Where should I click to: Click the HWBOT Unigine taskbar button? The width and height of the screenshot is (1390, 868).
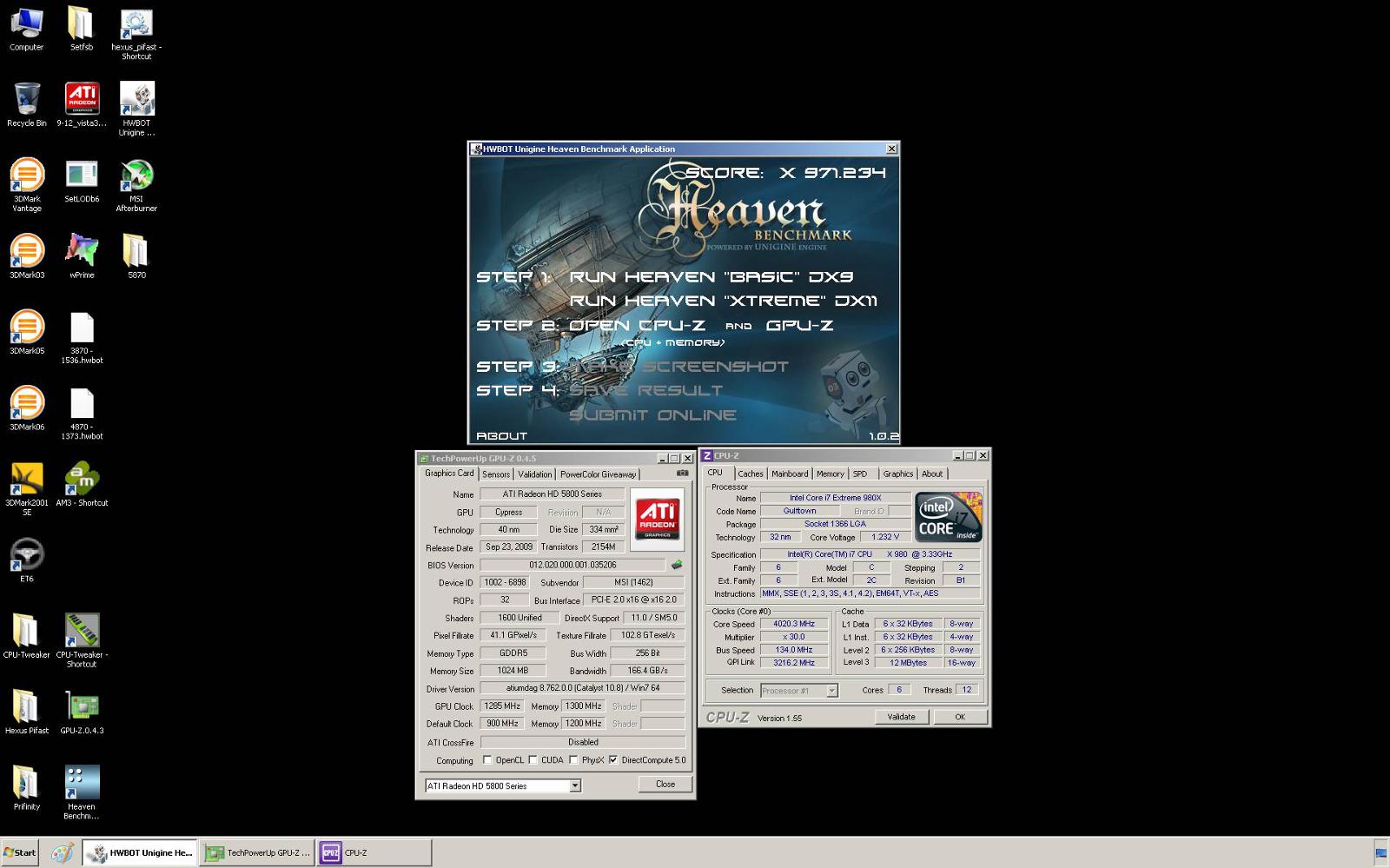pyautogui.click(x=142, y=853)
